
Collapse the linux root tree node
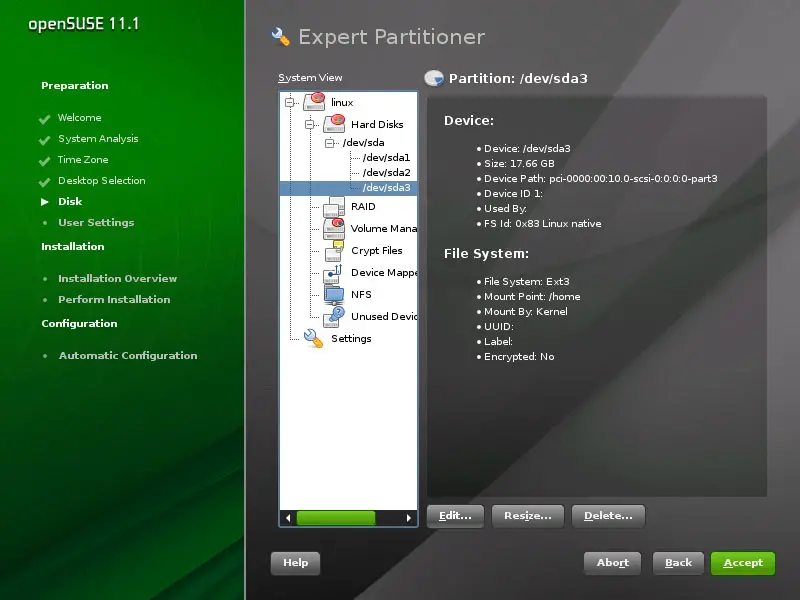(289, 102)
